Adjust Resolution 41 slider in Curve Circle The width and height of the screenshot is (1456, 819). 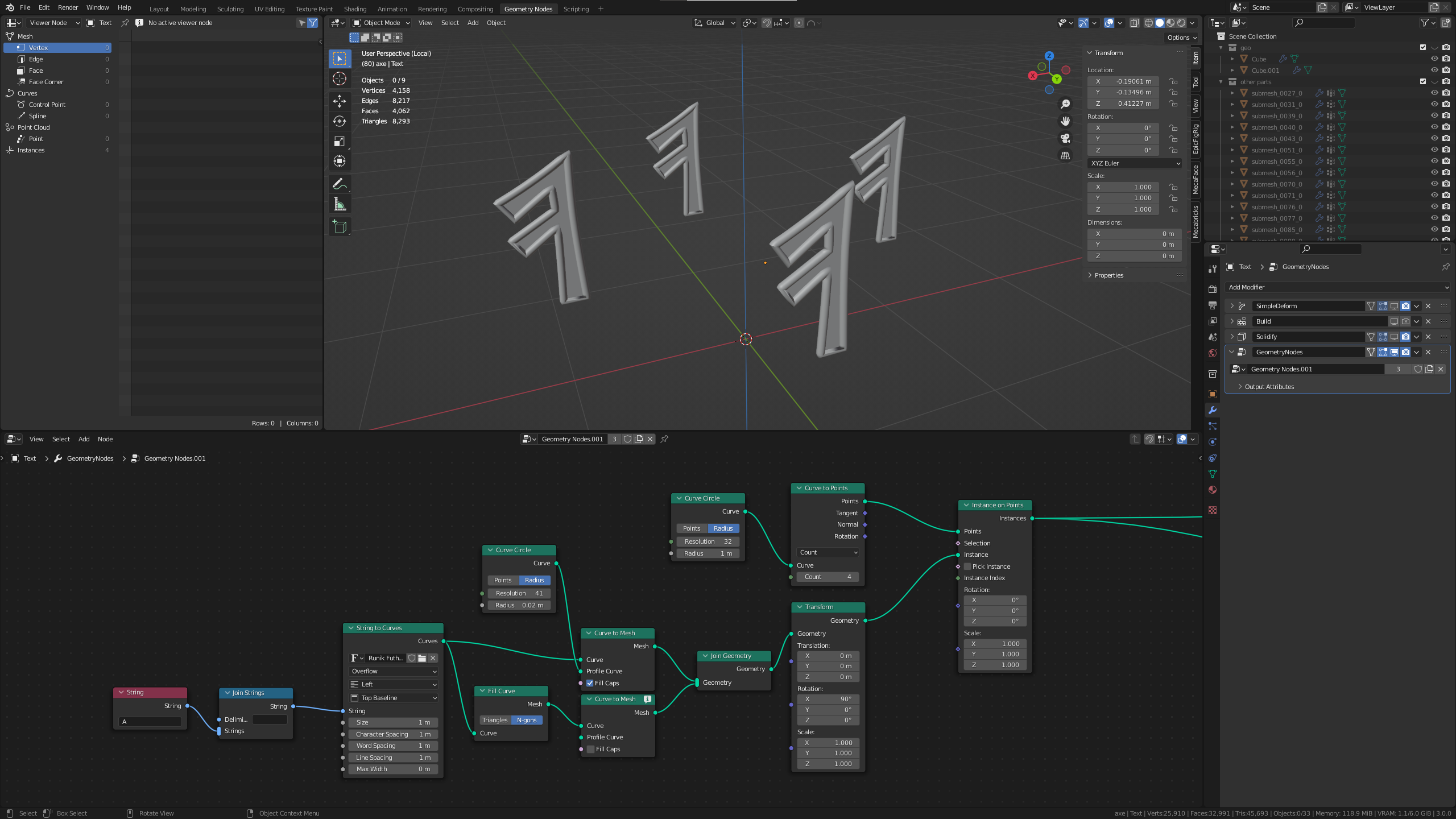519,593
